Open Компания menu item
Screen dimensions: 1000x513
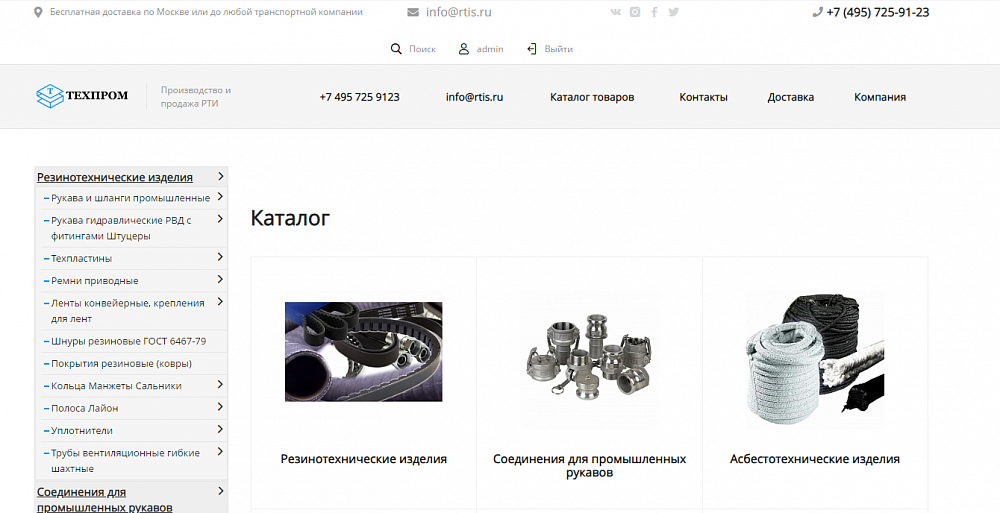(880, 97)
